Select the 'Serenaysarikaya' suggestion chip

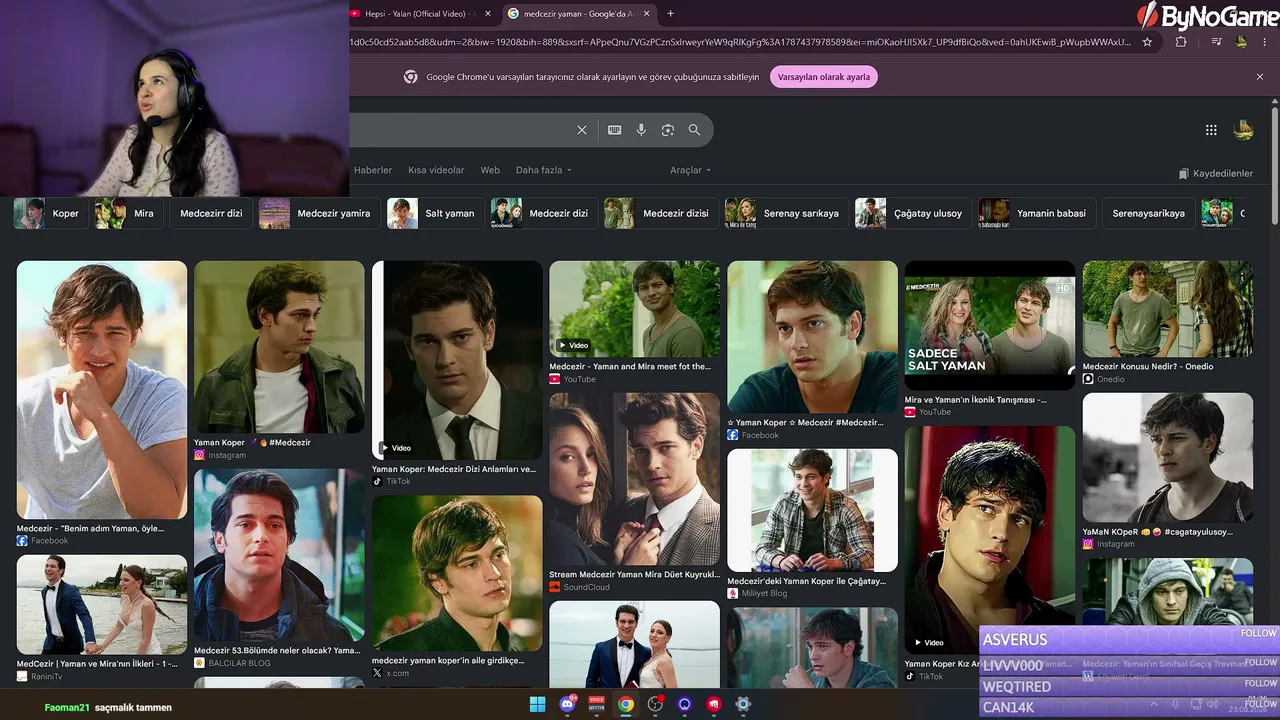pos(1148,213)
